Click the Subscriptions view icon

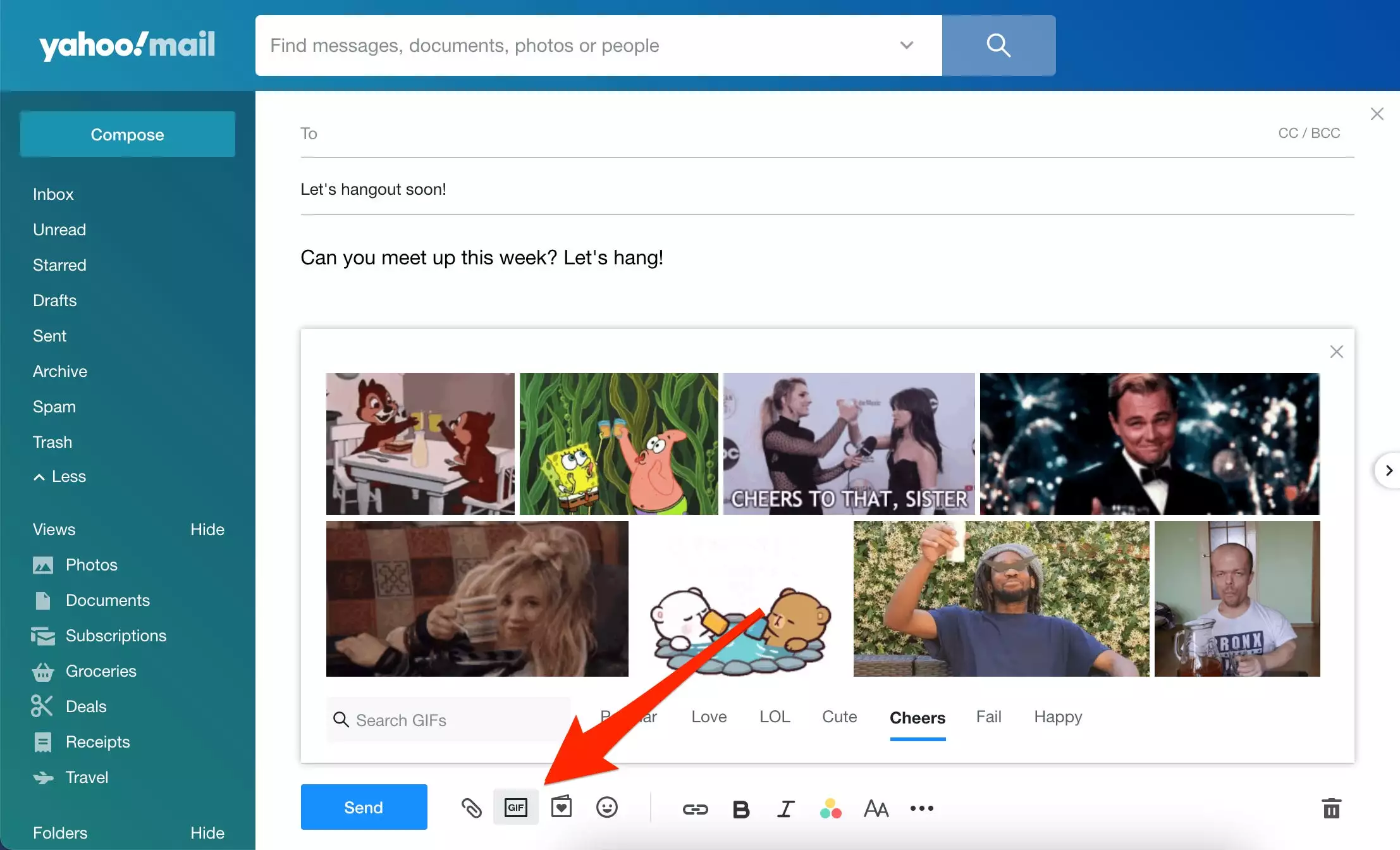coord(43,636)
